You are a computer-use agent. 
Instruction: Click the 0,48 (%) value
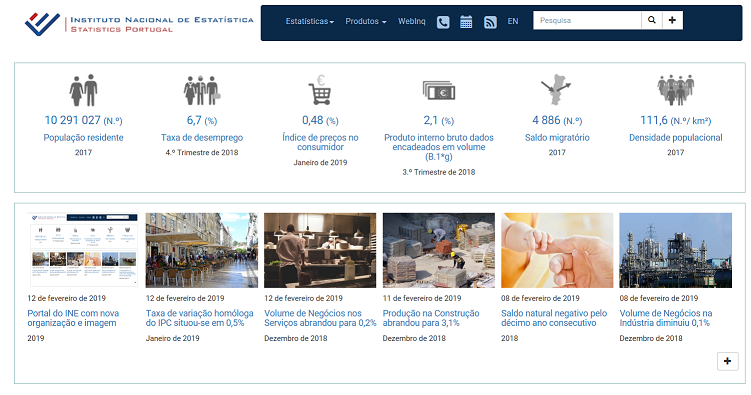point(320,120)
